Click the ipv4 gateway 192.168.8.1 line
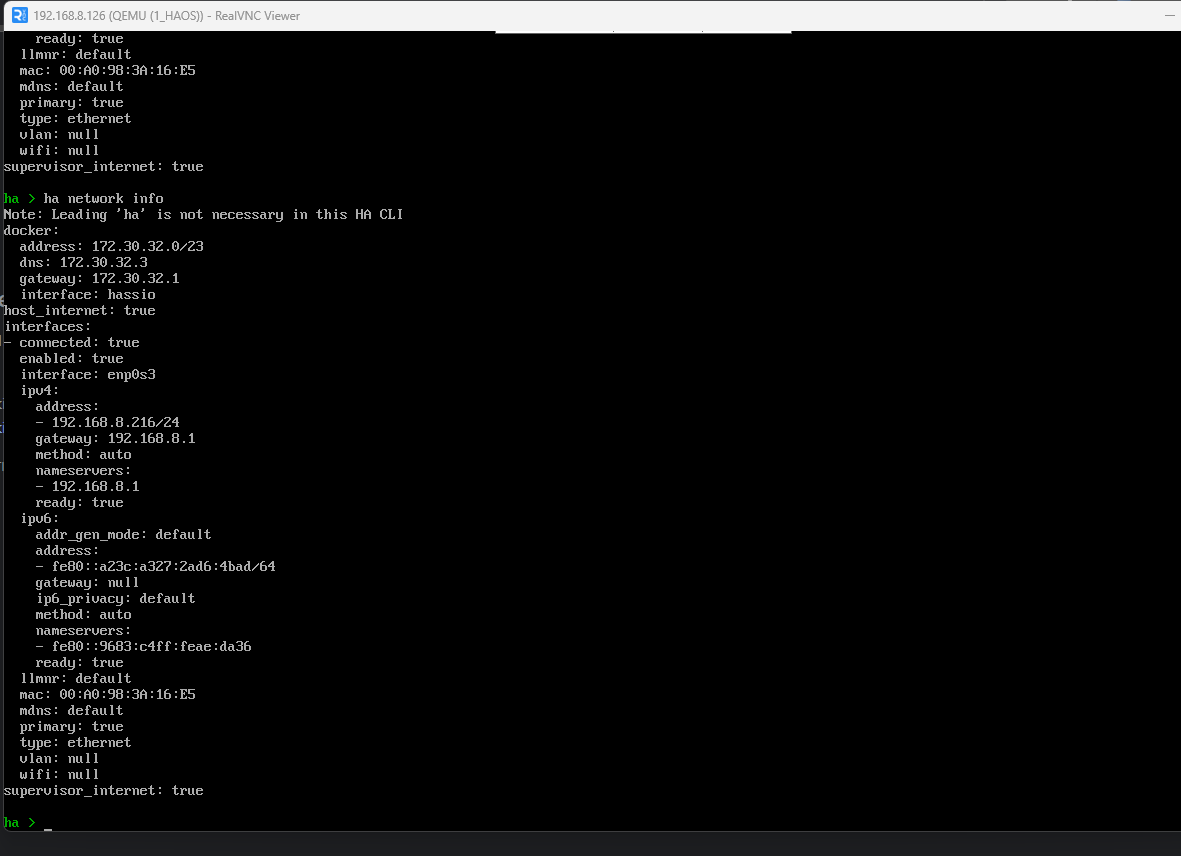The height and width of the screenshot is (856, 1181). 115,438
